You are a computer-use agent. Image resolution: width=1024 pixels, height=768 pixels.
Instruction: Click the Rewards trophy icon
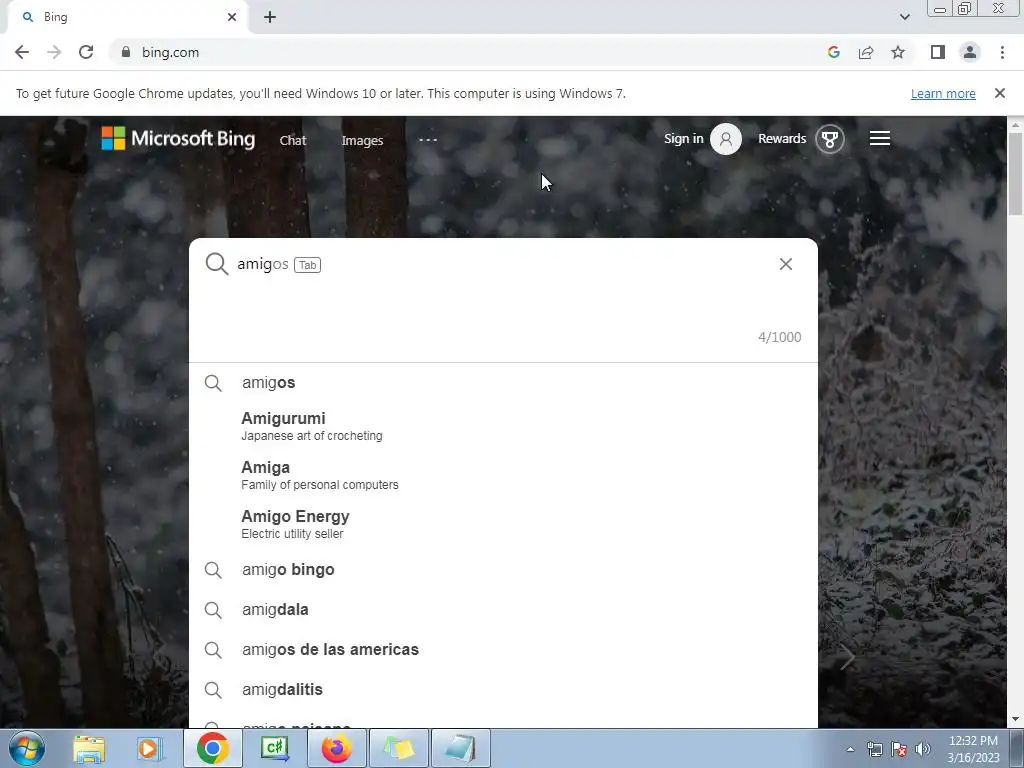pos(829,139)
